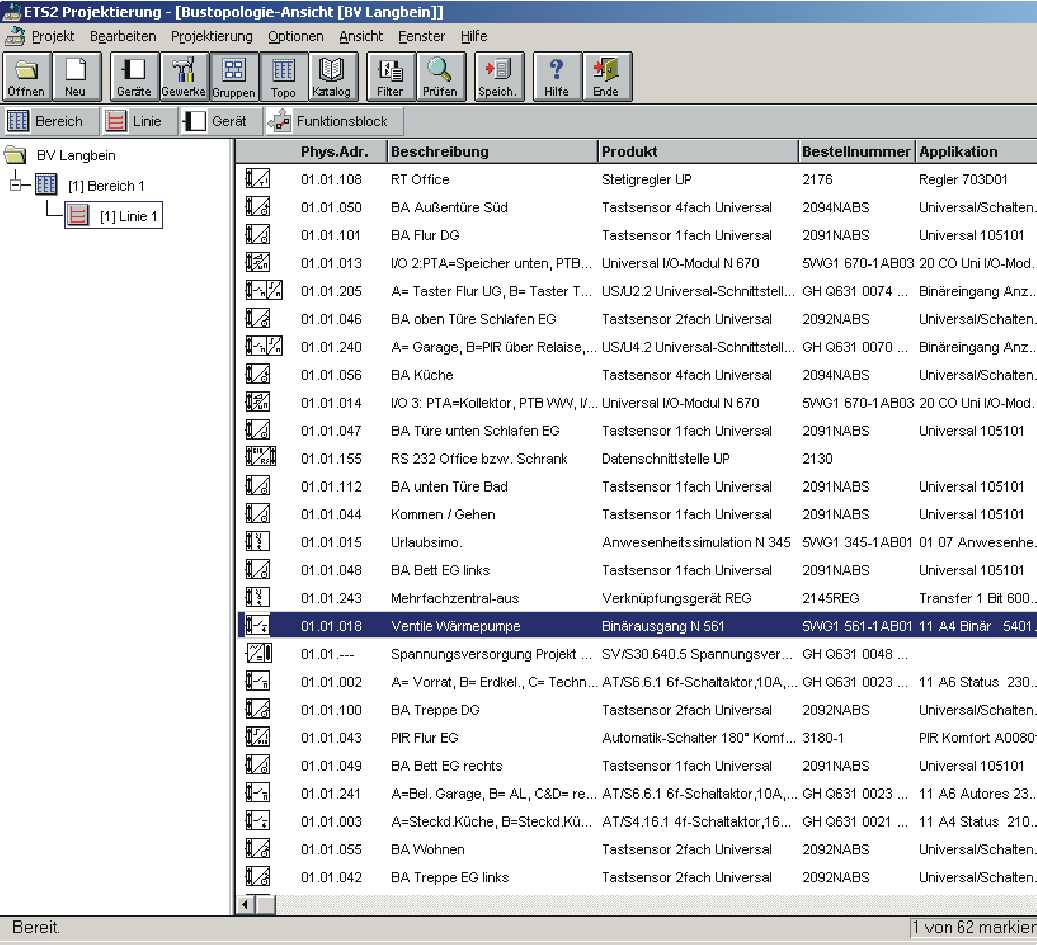The image size is (1037, 945).
Task: Open the Projektierung menu
Action: coord(210,36)
